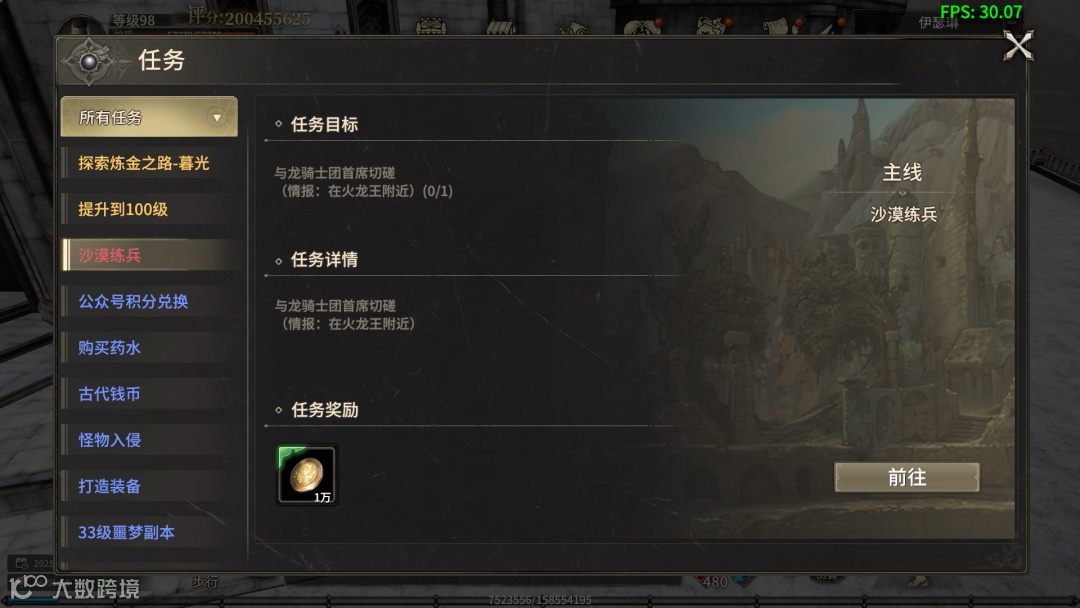Click the compass emblem beside 任务 title
The width and height of the screenshot is (1080, 608).
pyautogui.click(x=90, y=62)
